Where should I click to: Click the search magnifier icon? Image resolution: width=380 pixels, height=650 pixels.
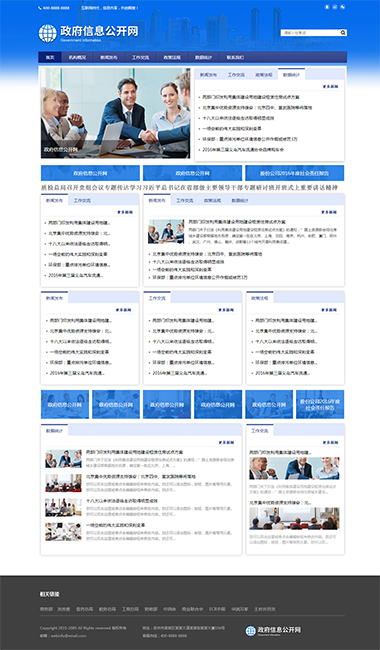(x=343, y=33)
